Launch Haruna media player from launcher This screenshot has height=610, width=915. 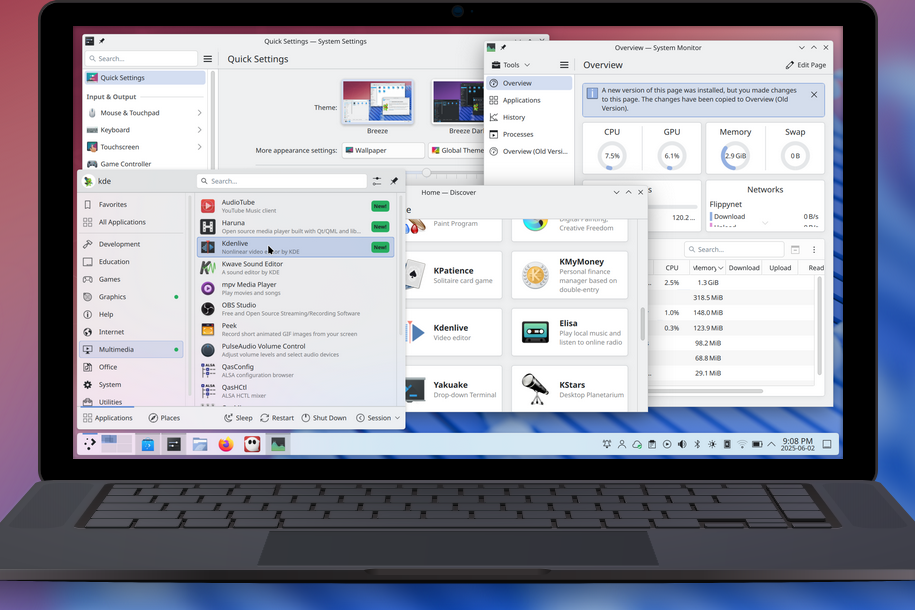tap(295, 226)
